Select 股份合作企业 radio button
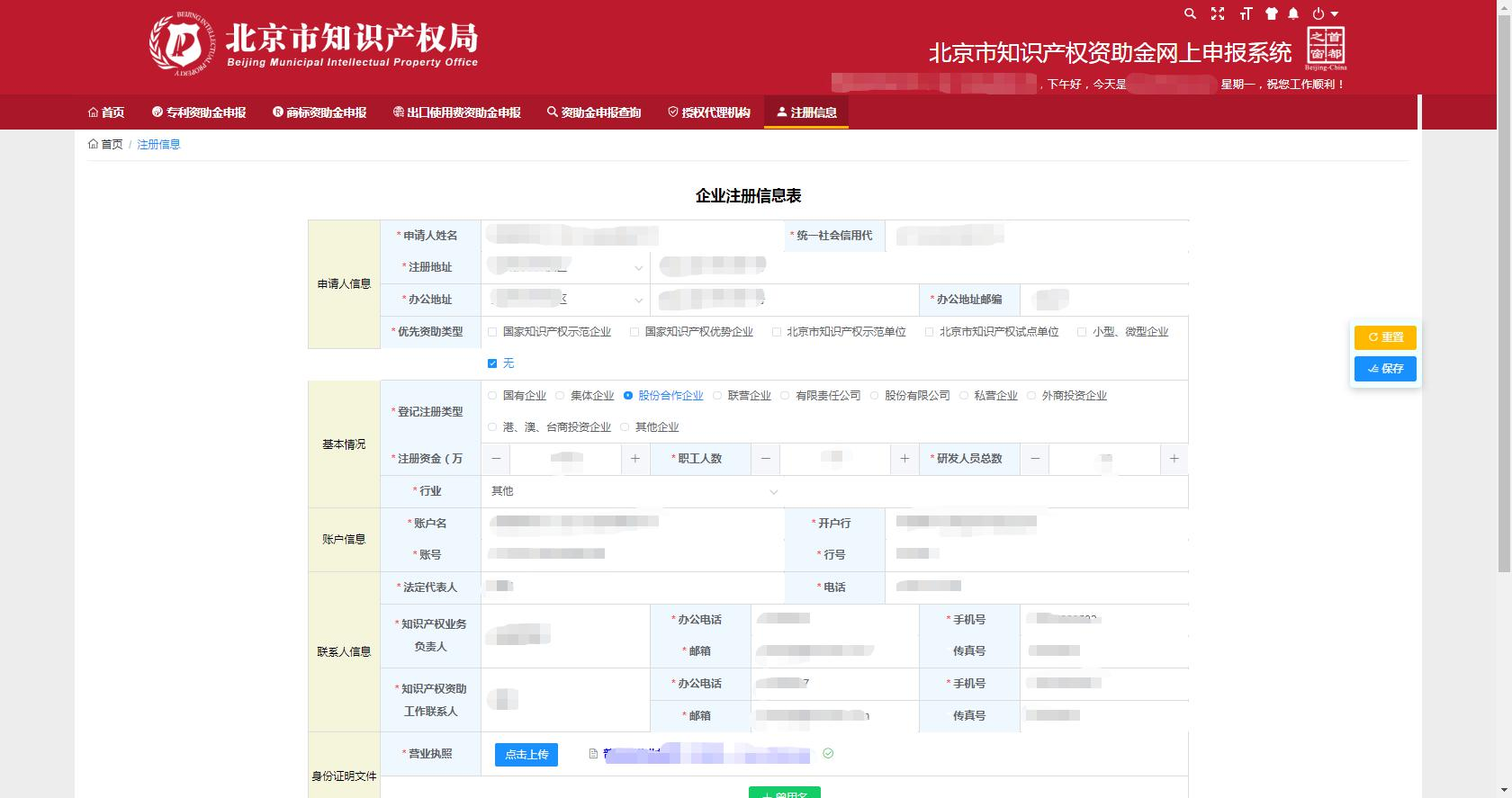 click(x=628, y=396)
